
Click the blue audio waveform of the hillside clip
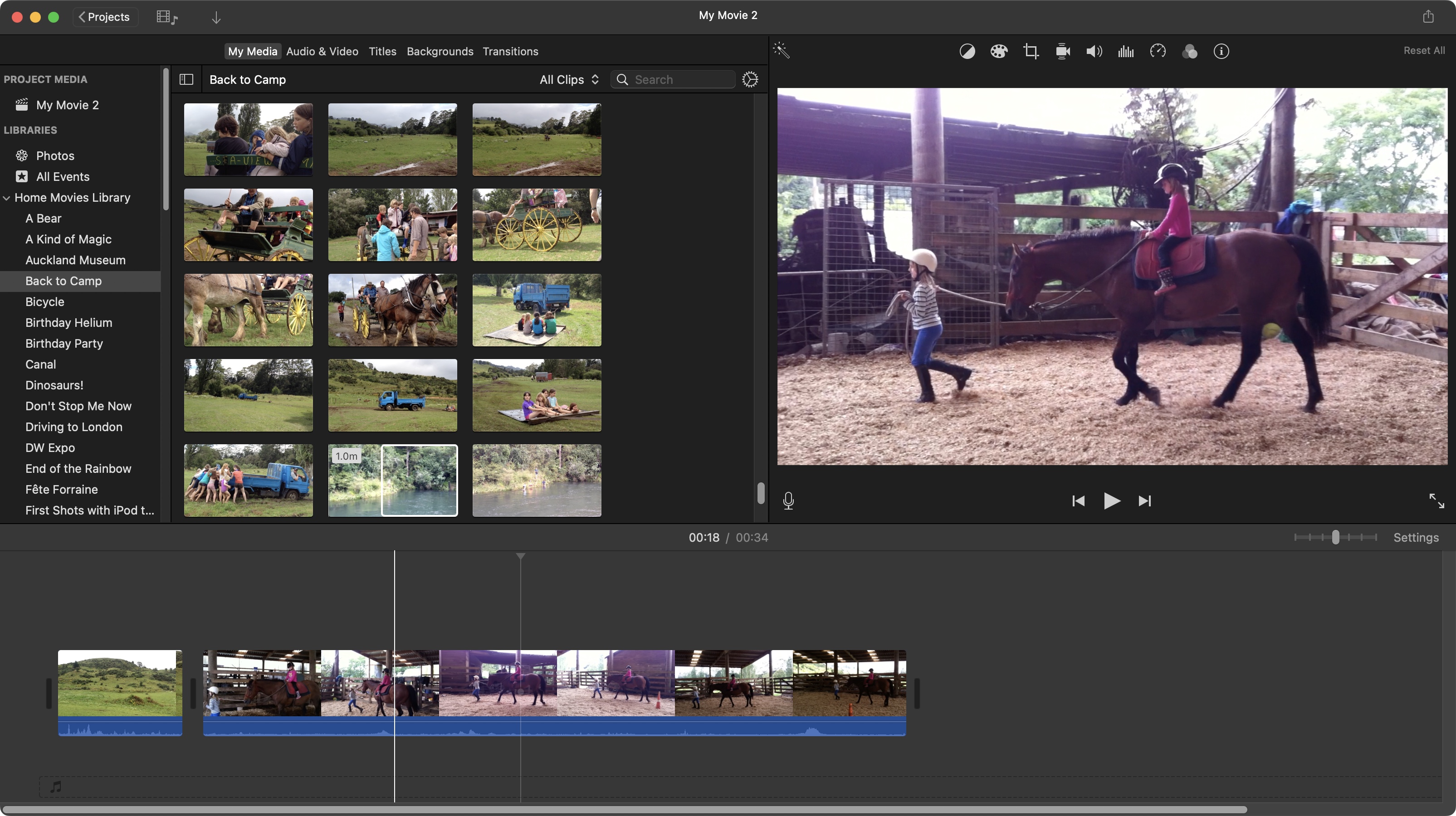120,726
